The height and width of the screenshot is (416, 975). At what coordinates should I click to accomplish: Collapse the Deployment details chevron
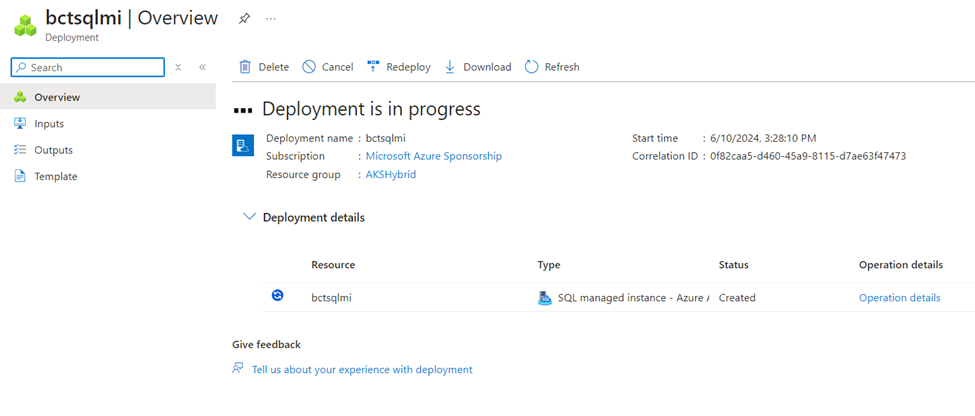click(x=249, y=216)
